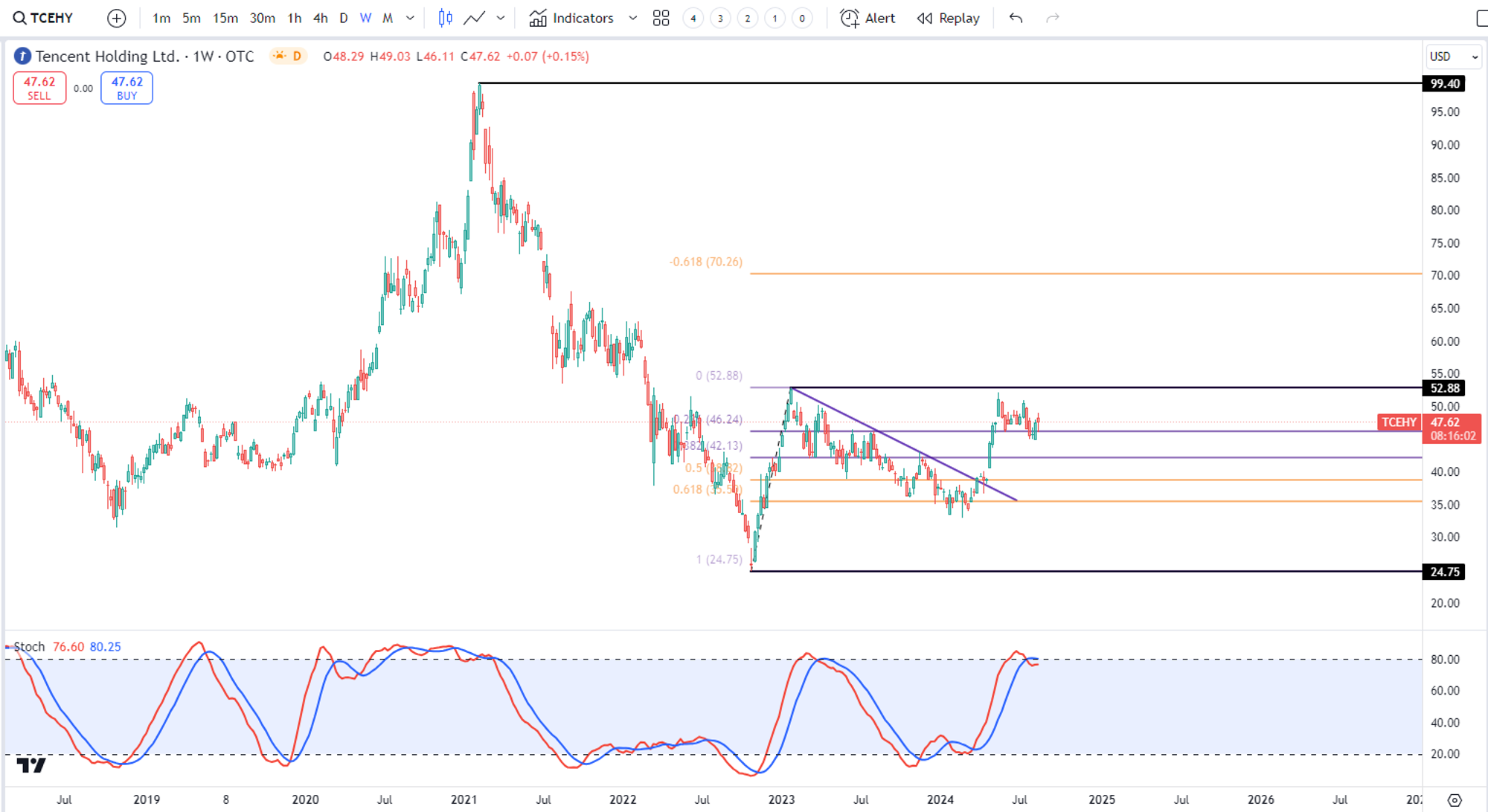Screen dimensions: 1488x812
Task: Click the TradingView logo icon
Action: pyautogui.click(x=31, y=764)
